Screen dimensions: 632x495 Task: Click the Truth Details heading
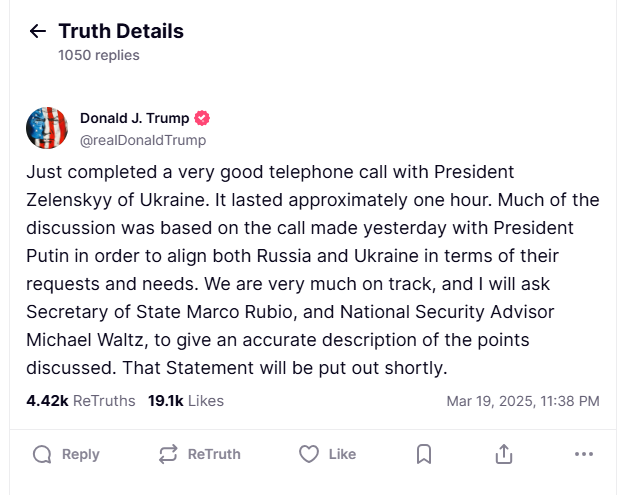coord(121,31)
